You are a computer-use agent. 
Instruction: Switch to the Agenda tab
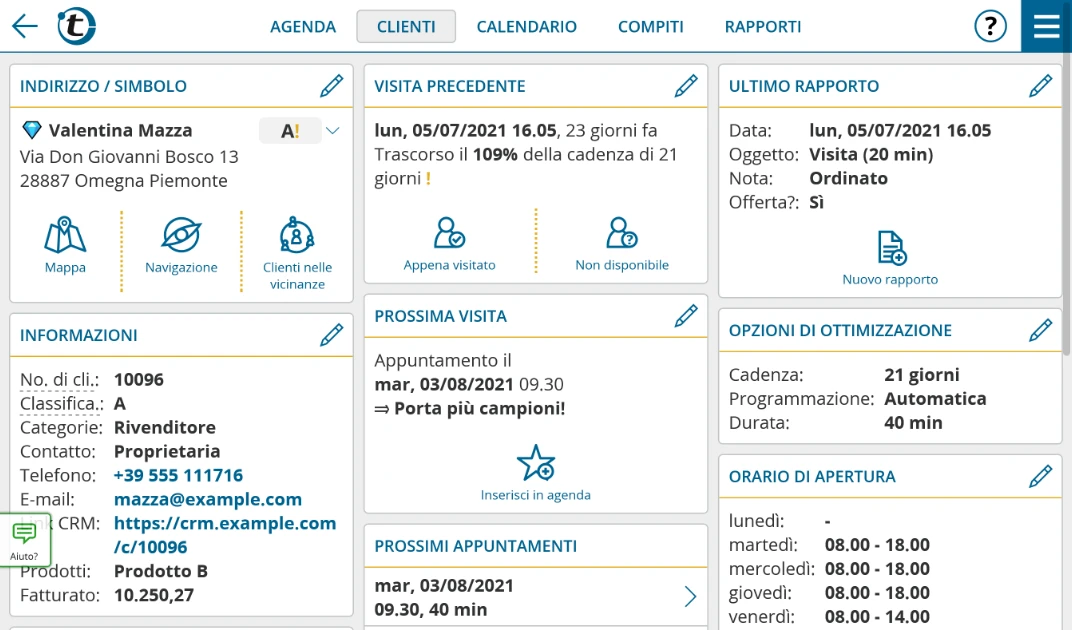click(303, 27)
